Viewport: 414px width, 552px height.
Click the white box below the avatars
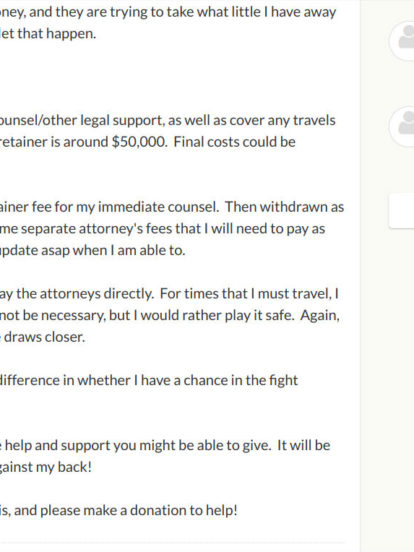pos(402,211)
